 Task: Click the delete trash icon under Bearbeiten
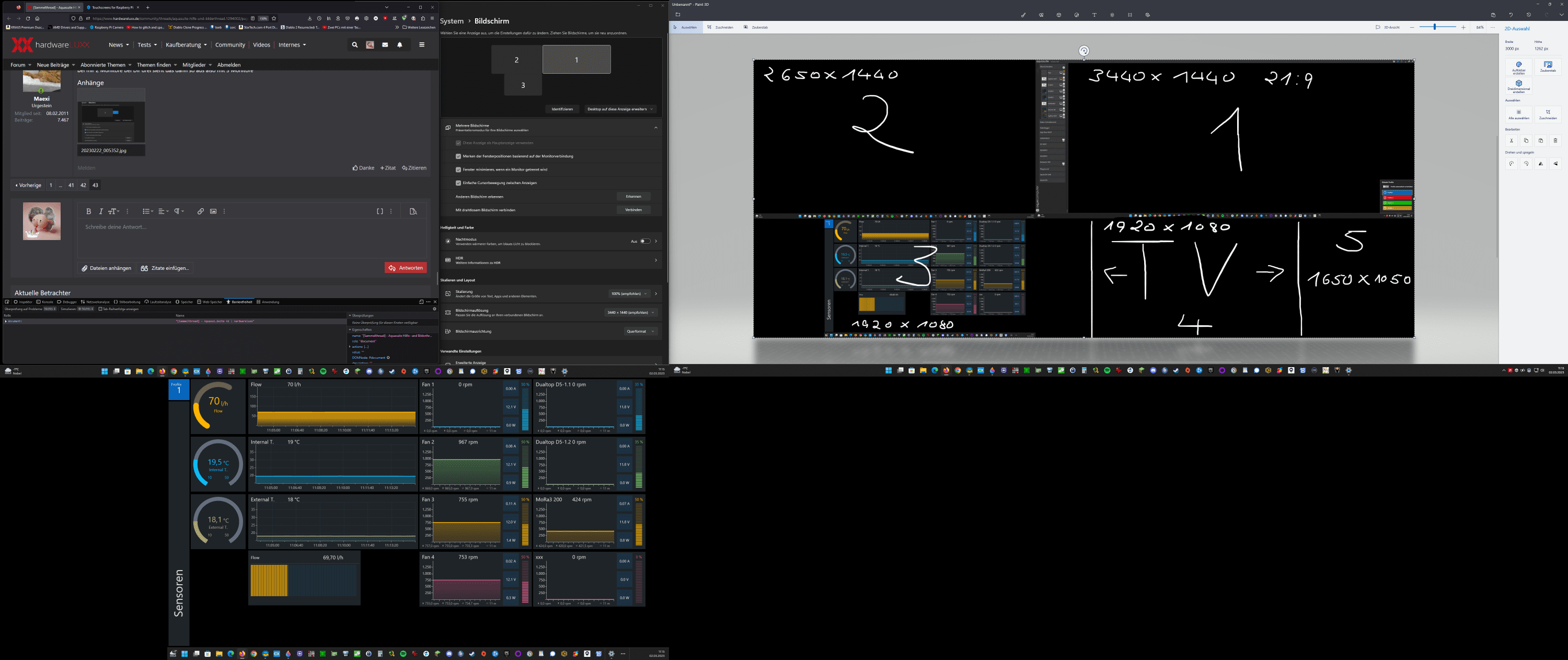[1555, 141]
